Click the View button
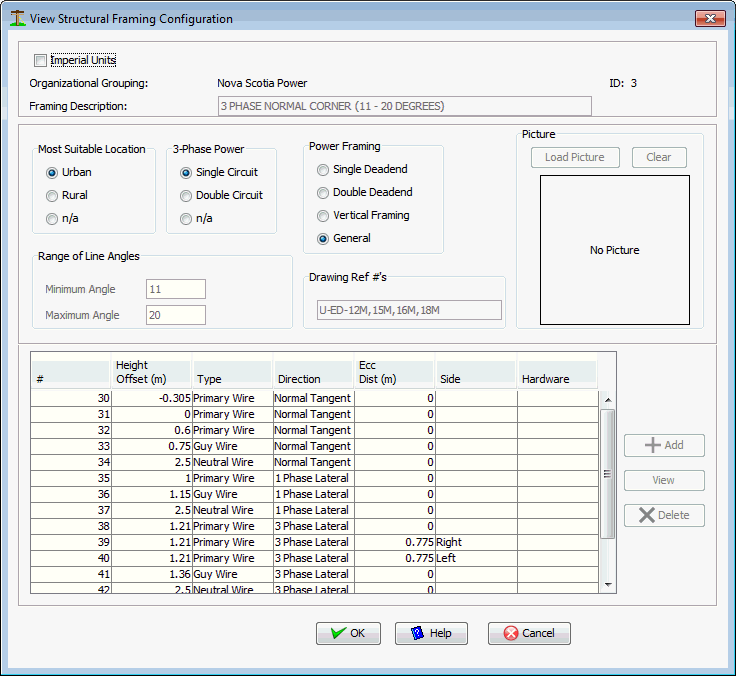The width and height of the screenshot is (736, 676). 664,480
